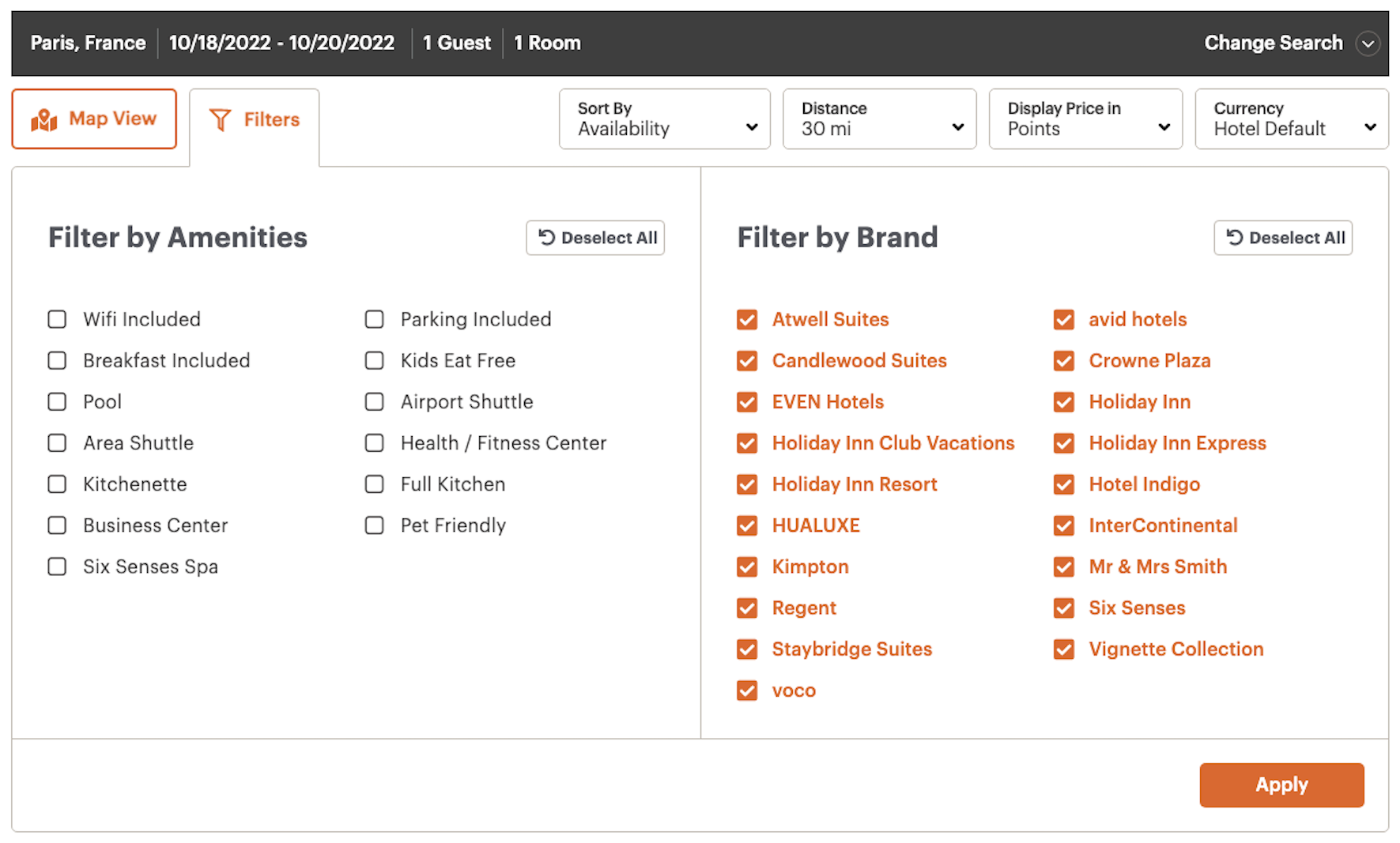Uncheck the Holiday Inn brand checkbox
The height and width of the screenshot is (843, 1400).
click(x=1064, y=401)
